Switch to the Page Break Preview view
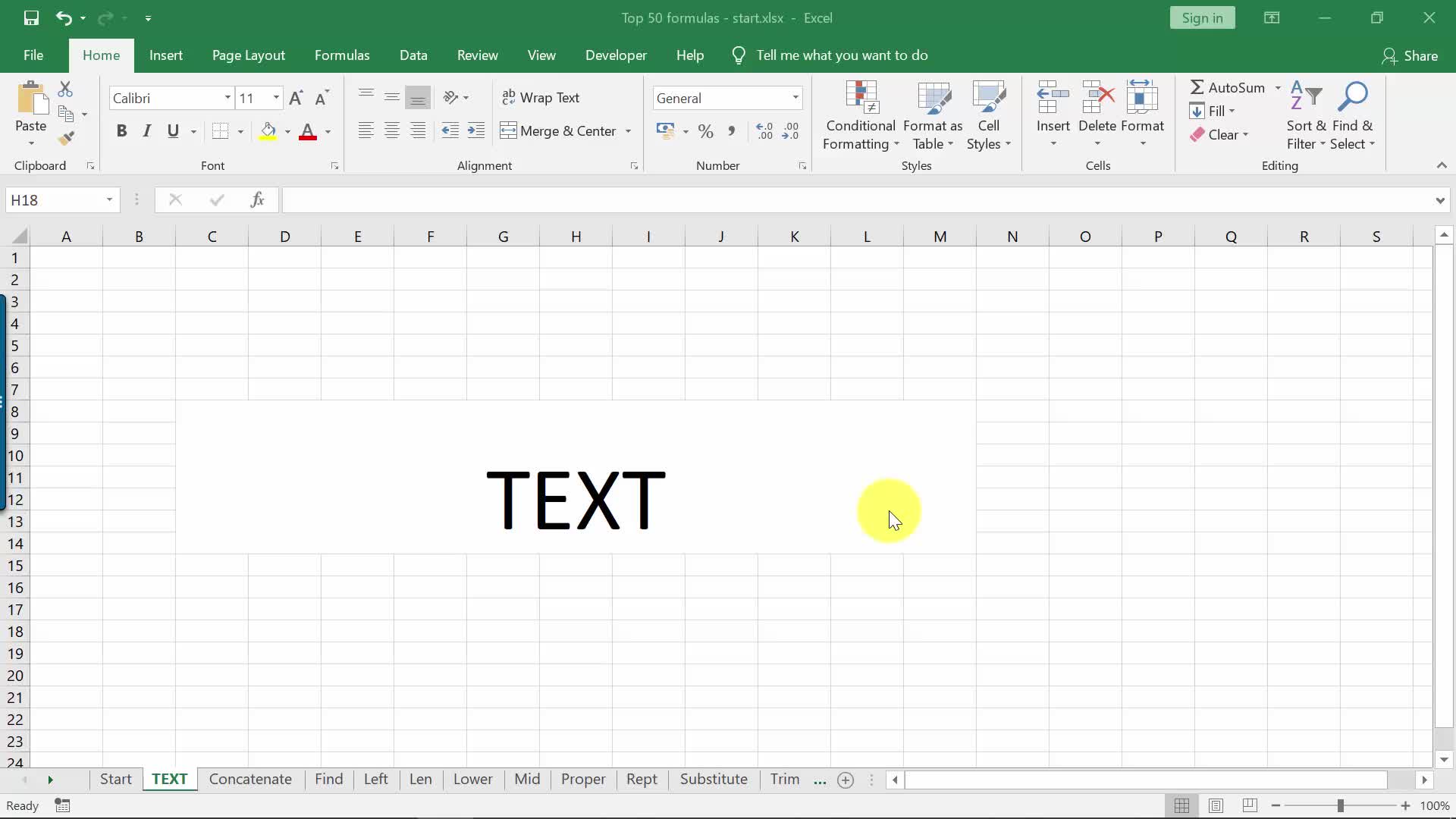Screen dimensions: 1456x819 pyautogui.click(x=1250, y=805)
